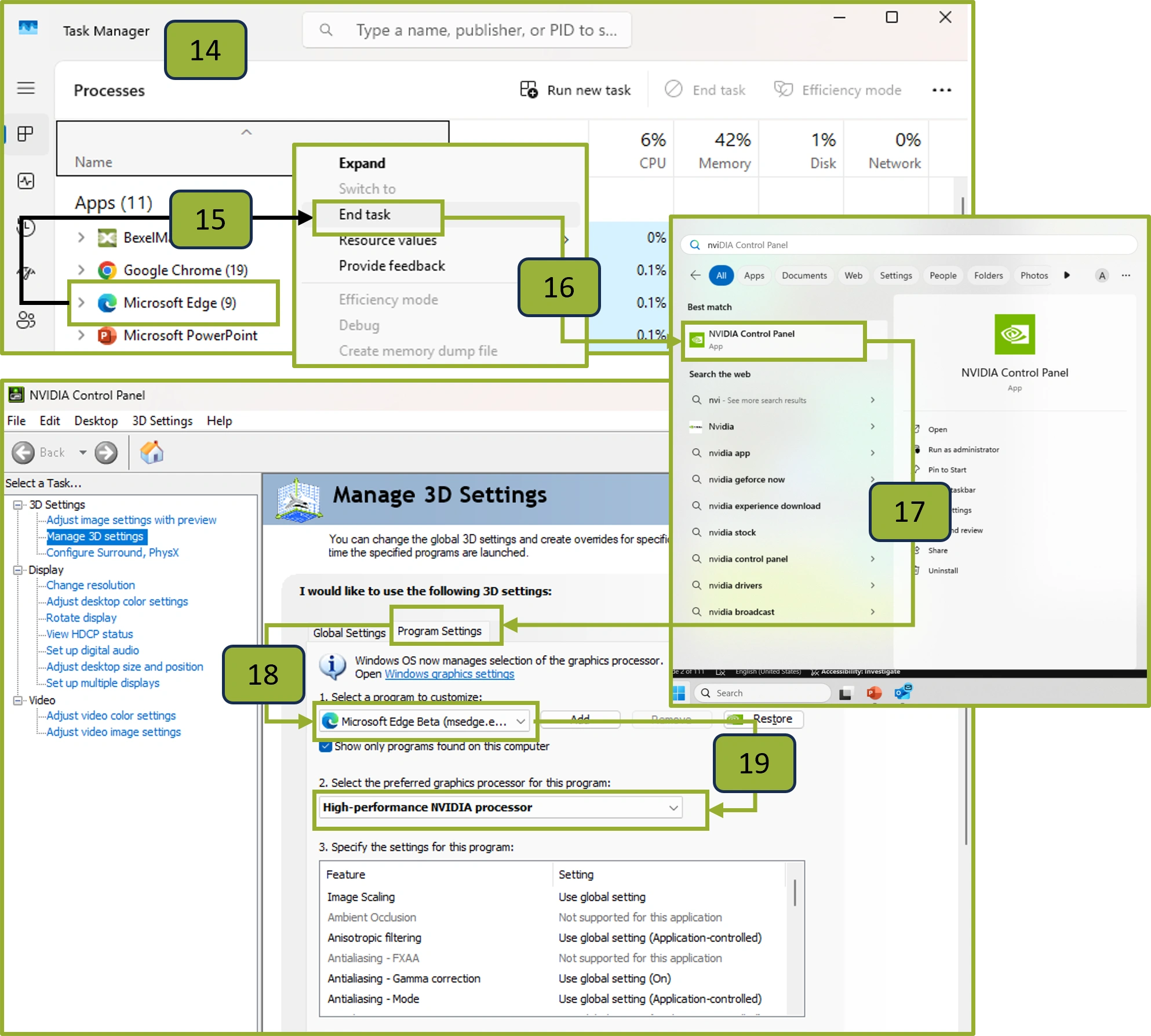Viewport: 1151px width, 1036px height.
Task: Open Back history dropdown arrow
Action: pyautogui.click(x=83, y=453)
